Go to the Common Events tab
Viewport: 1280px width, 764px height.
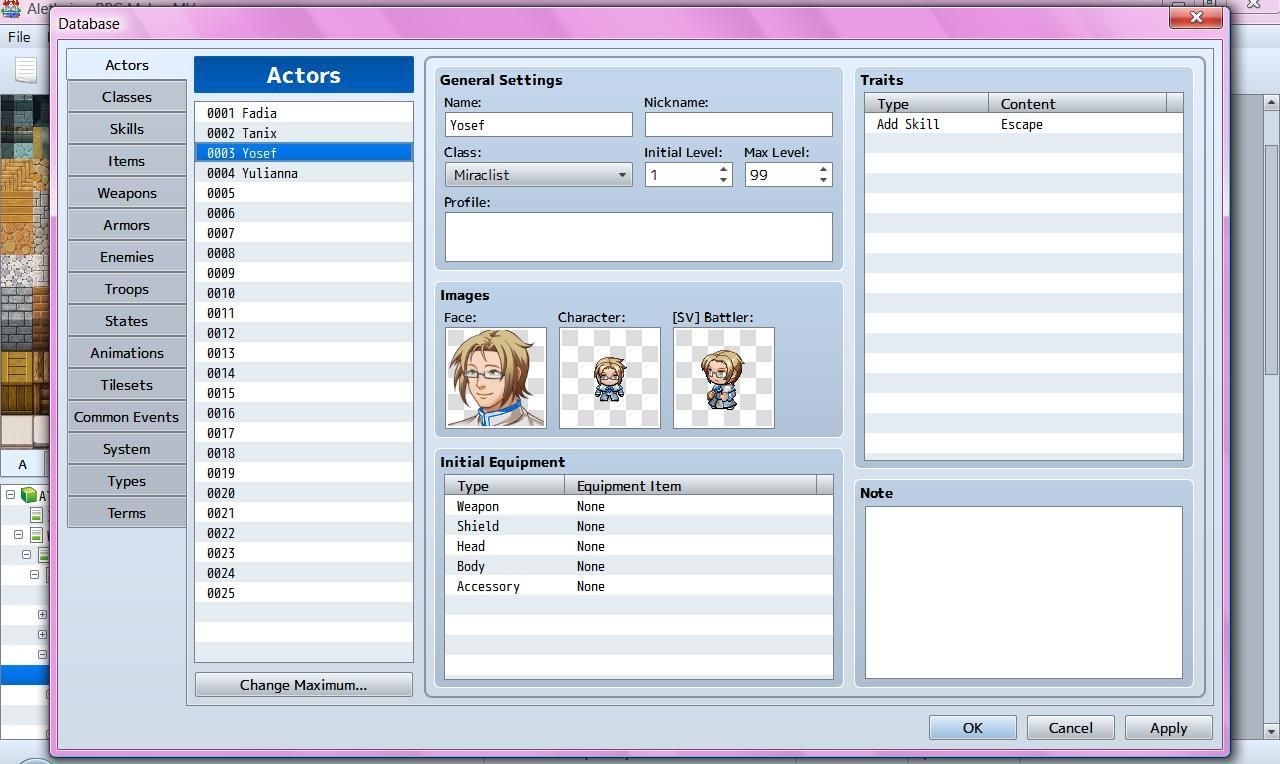127,417
